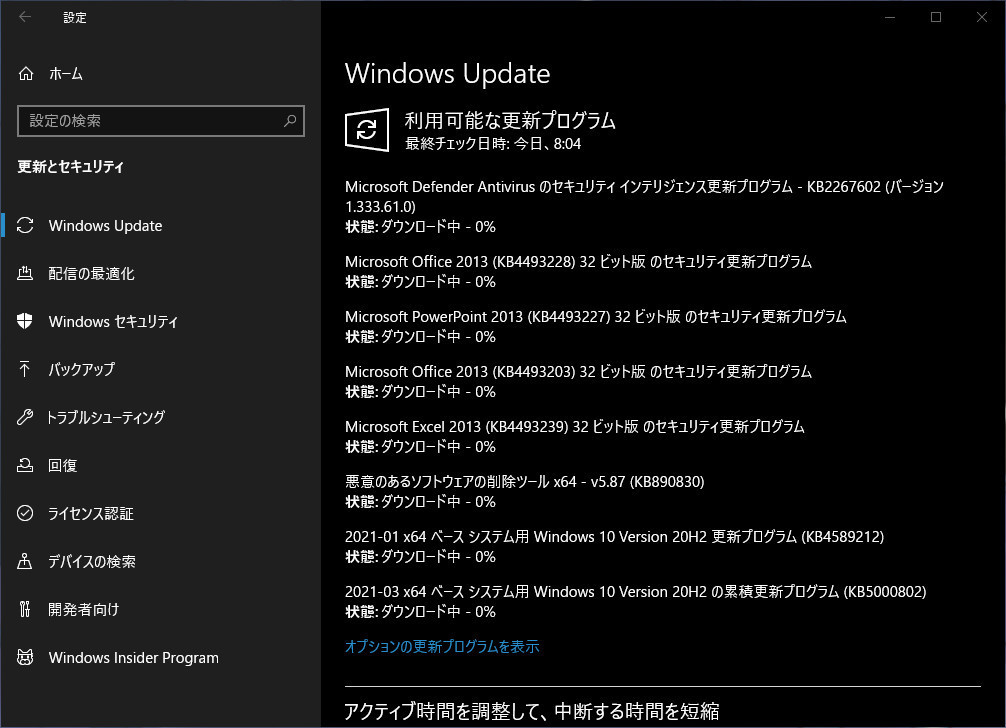
Task: Click the バックアップ upward arrow icon
Action: (x=25, y=369)
